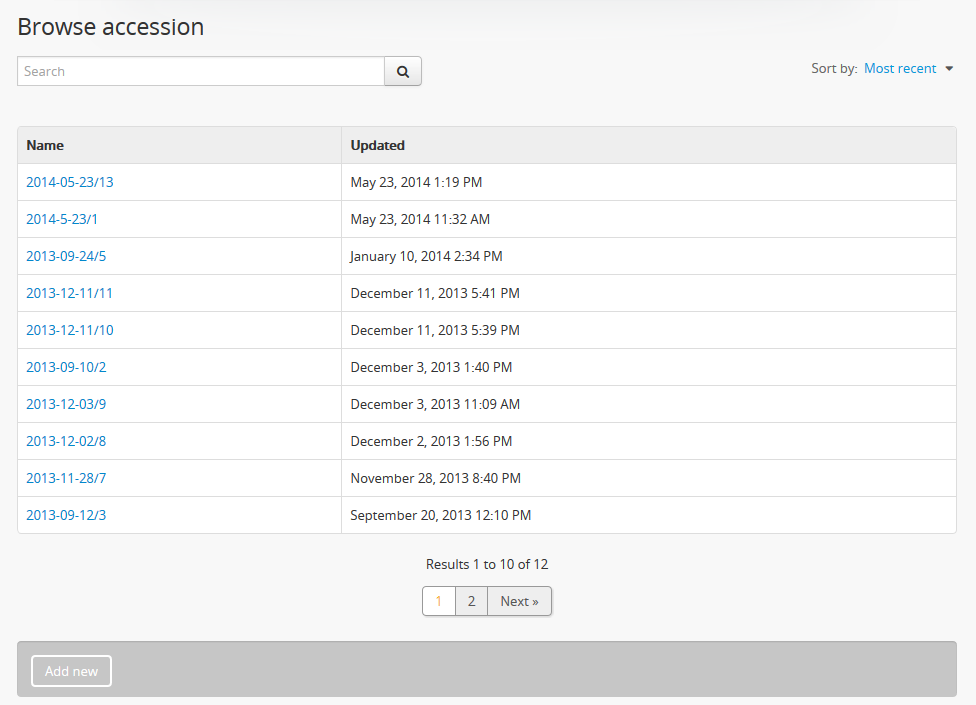Open accession 2013-12-11/10

70,330
